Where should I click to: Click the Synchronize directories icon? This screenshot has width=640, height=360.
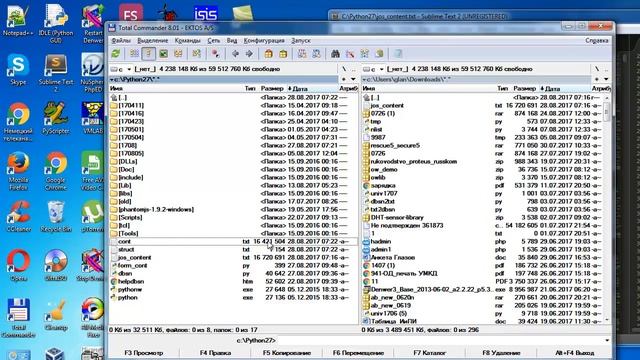tap(364, 53)
